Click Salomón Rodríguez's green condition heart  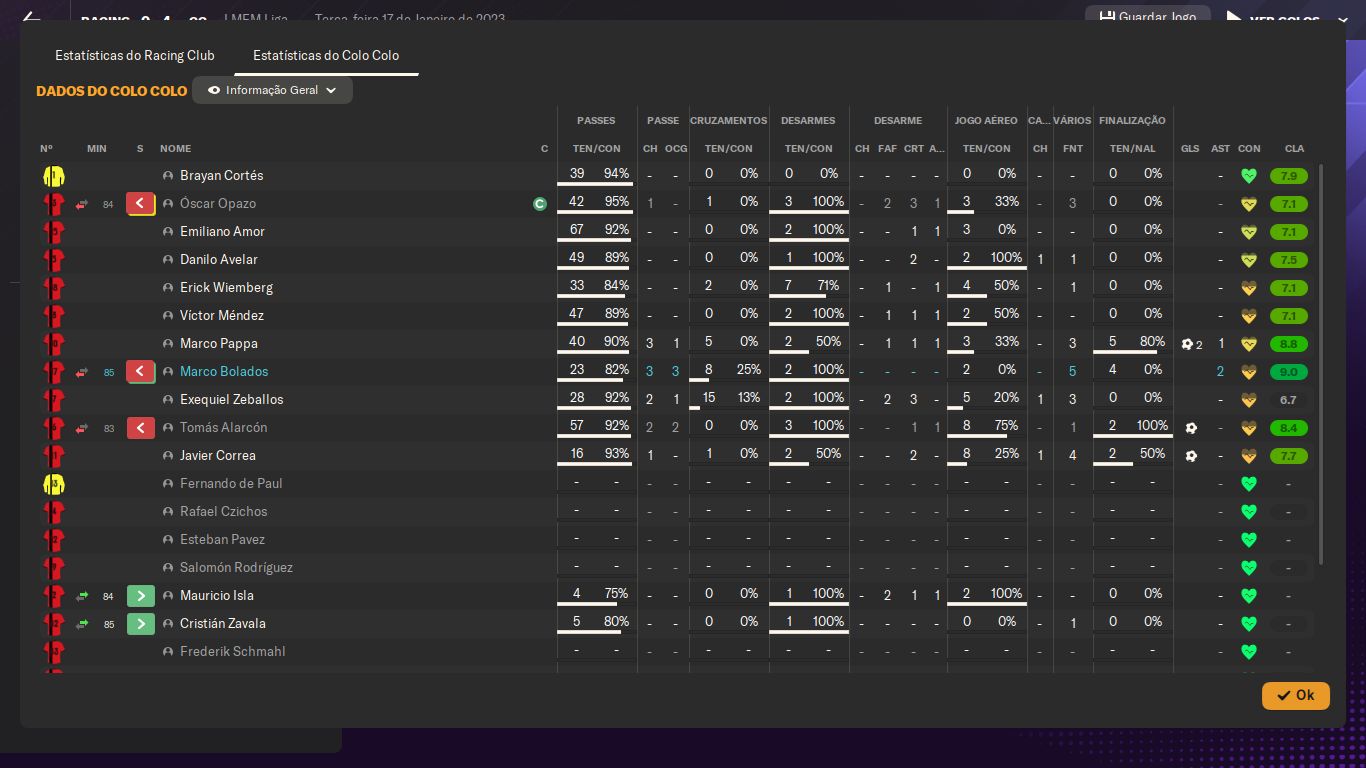pos(1248,568)
